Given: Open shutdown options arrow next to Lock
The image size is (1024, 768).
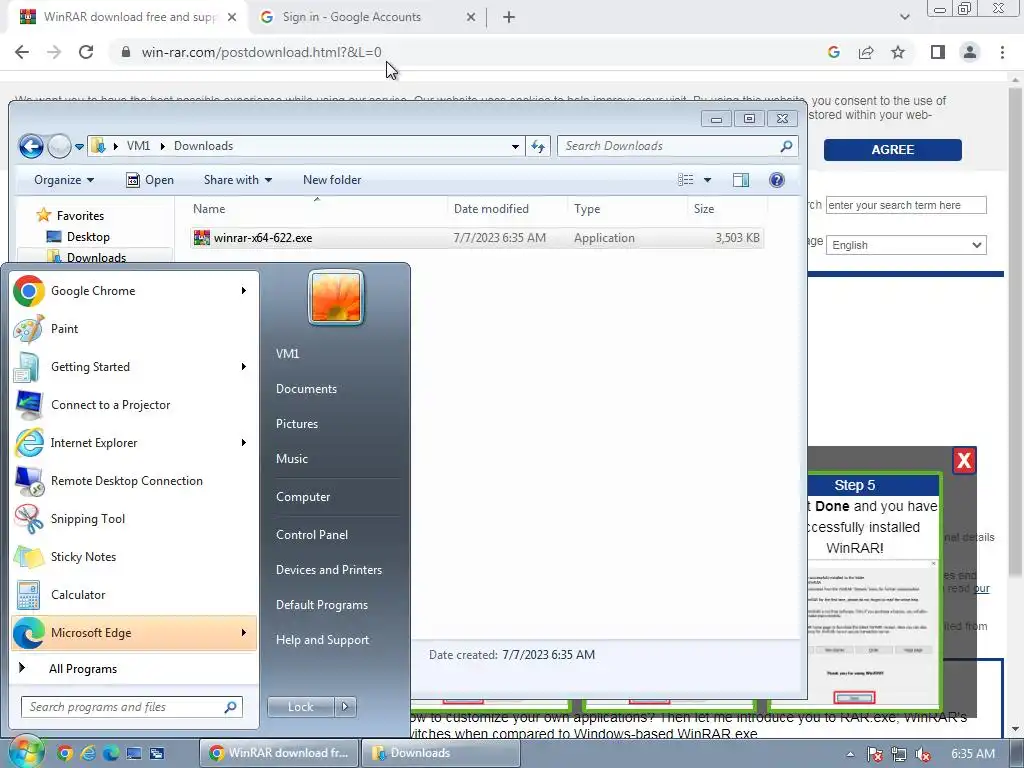Looking at the screenshot, I should coord(345,707).
